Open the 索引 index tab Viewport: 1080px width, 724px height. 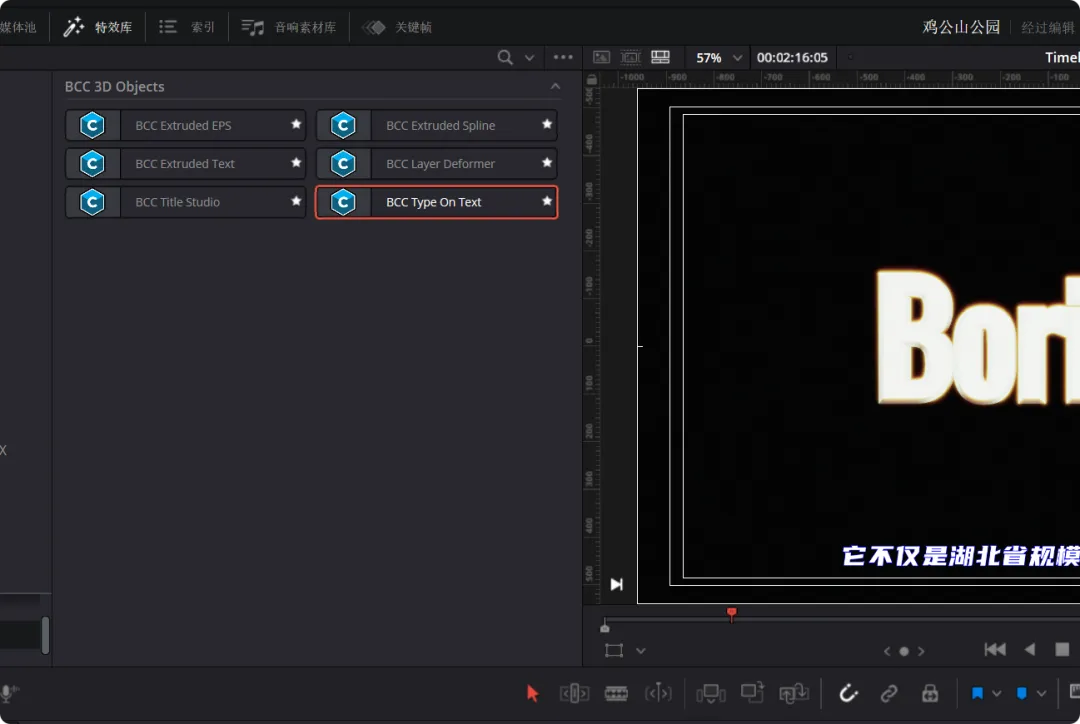click(x=187, y=28)
